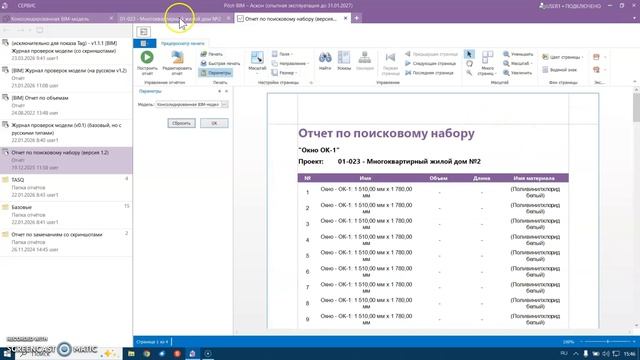This screenshot has width=640, height=360.
Task: Select Search set report version 1.2
Action: [x=66, y=160]
